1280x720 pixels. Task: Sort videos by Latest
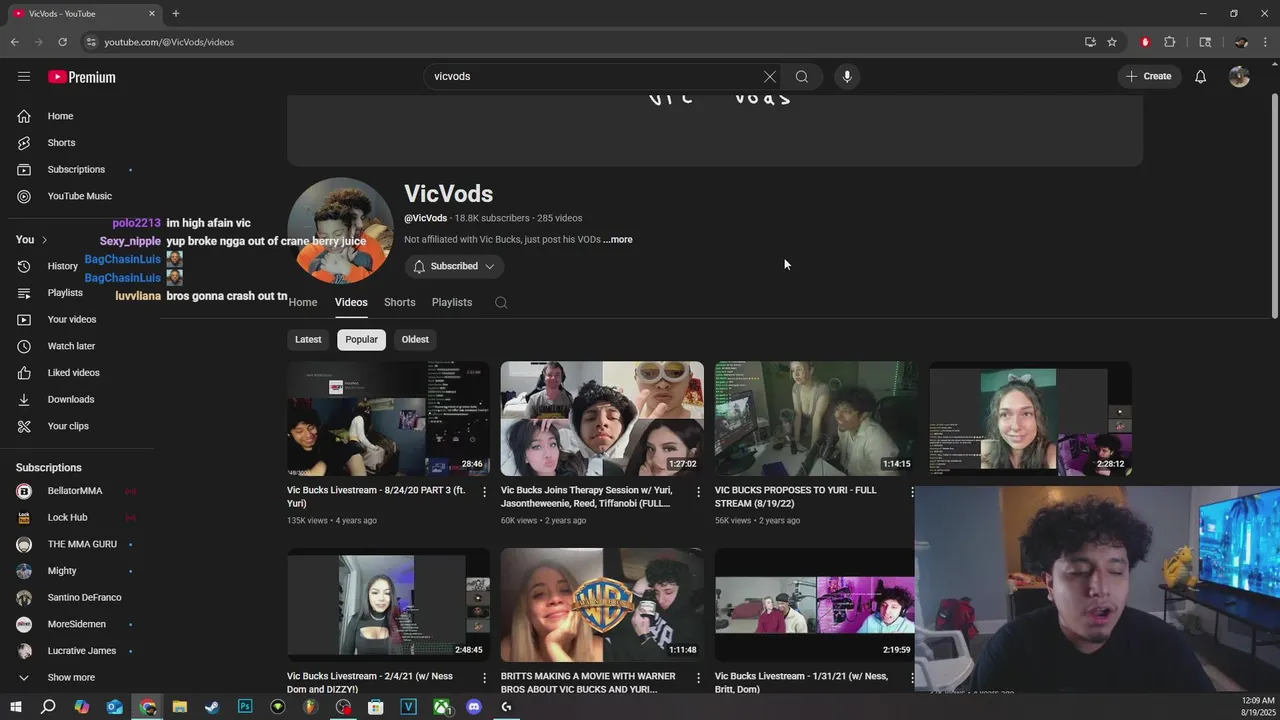[308, 339]
